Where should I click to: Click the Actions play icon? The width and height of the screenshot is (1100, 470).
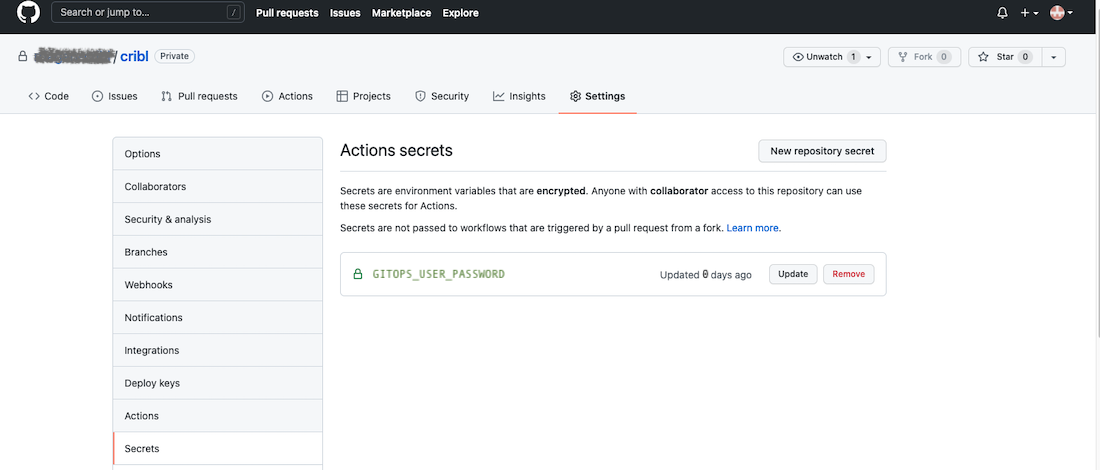(267, 96)
